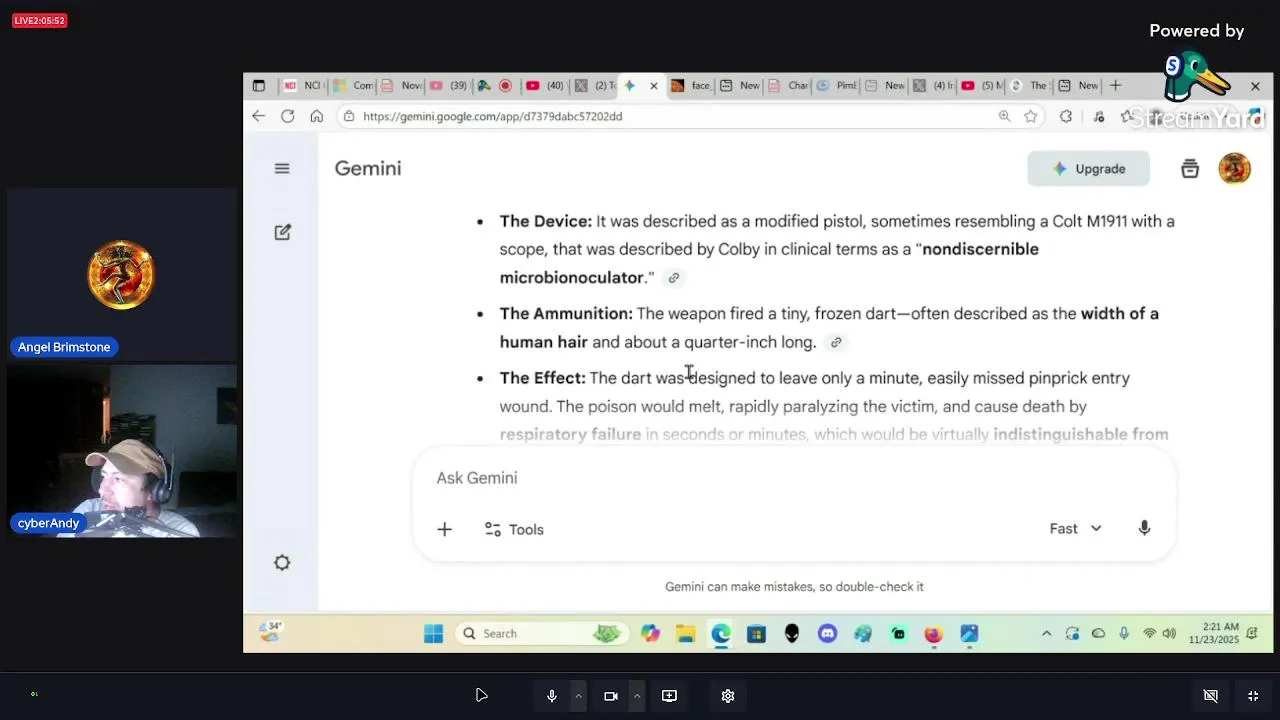This screenshot has height=720, width=1280.
Task: Open the Alienware app on the taskbar
Action: (x=792, y=634)
